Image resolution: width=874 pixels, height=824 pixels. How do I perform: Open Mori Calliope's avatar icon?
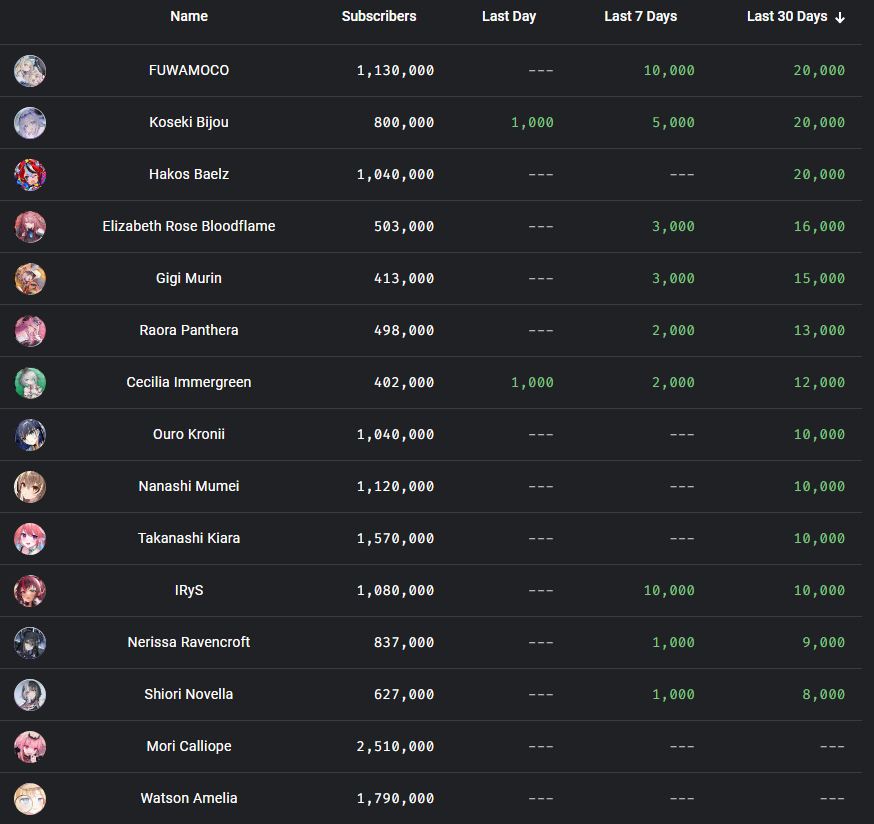pyautogui.click(x=30, y=747)
